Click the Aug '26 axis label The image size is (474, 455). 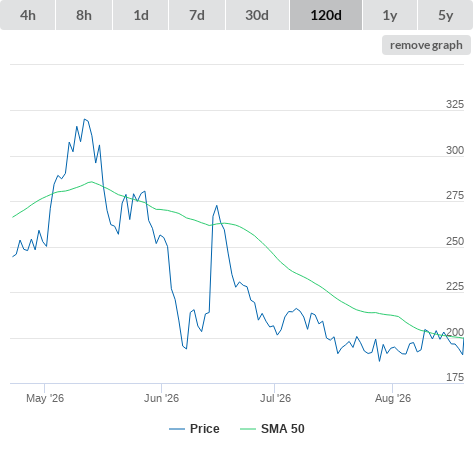(x=393, y=398)
